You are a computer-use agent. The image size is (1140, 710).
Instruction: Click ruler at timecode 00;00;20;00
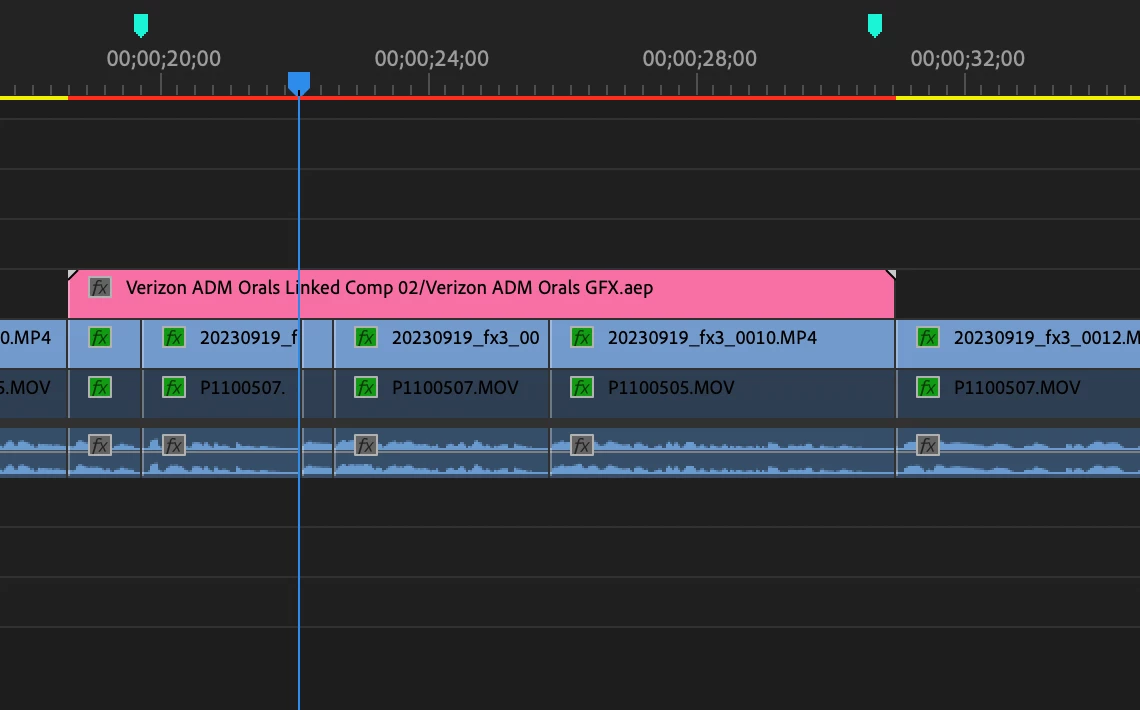[164, 59]
